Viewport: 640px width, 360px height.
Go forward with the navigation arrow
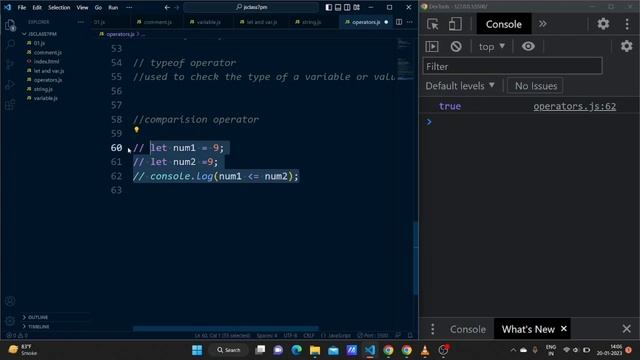177,7
